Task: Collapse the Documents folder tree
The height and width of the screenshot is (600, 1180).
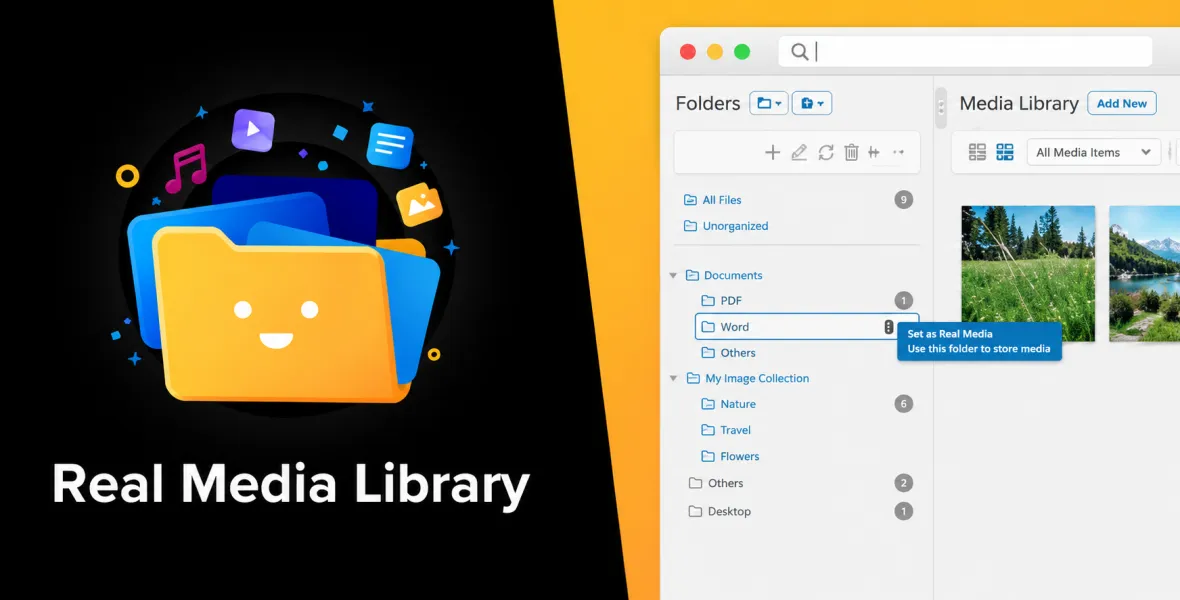Action: coord(673,276)
